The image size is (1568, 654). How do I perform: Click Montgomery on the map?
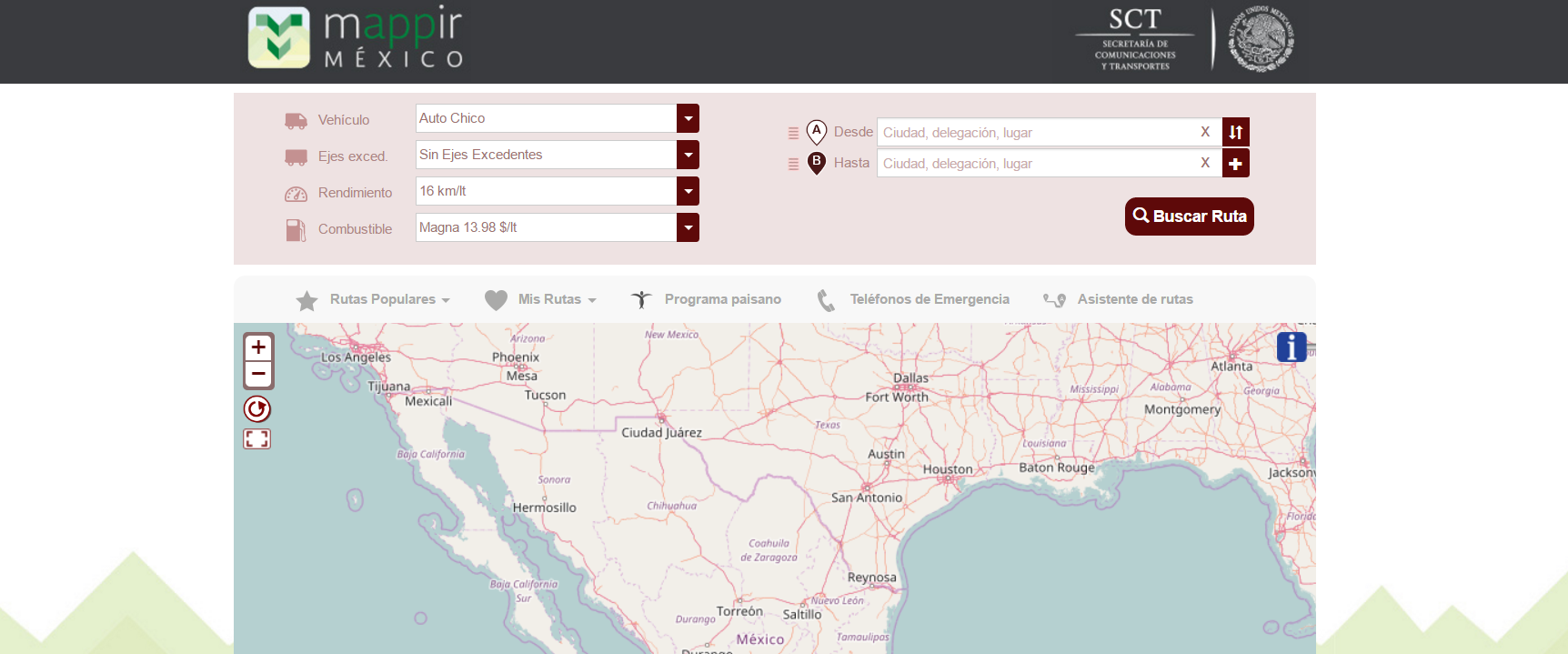click(1182, 409)
